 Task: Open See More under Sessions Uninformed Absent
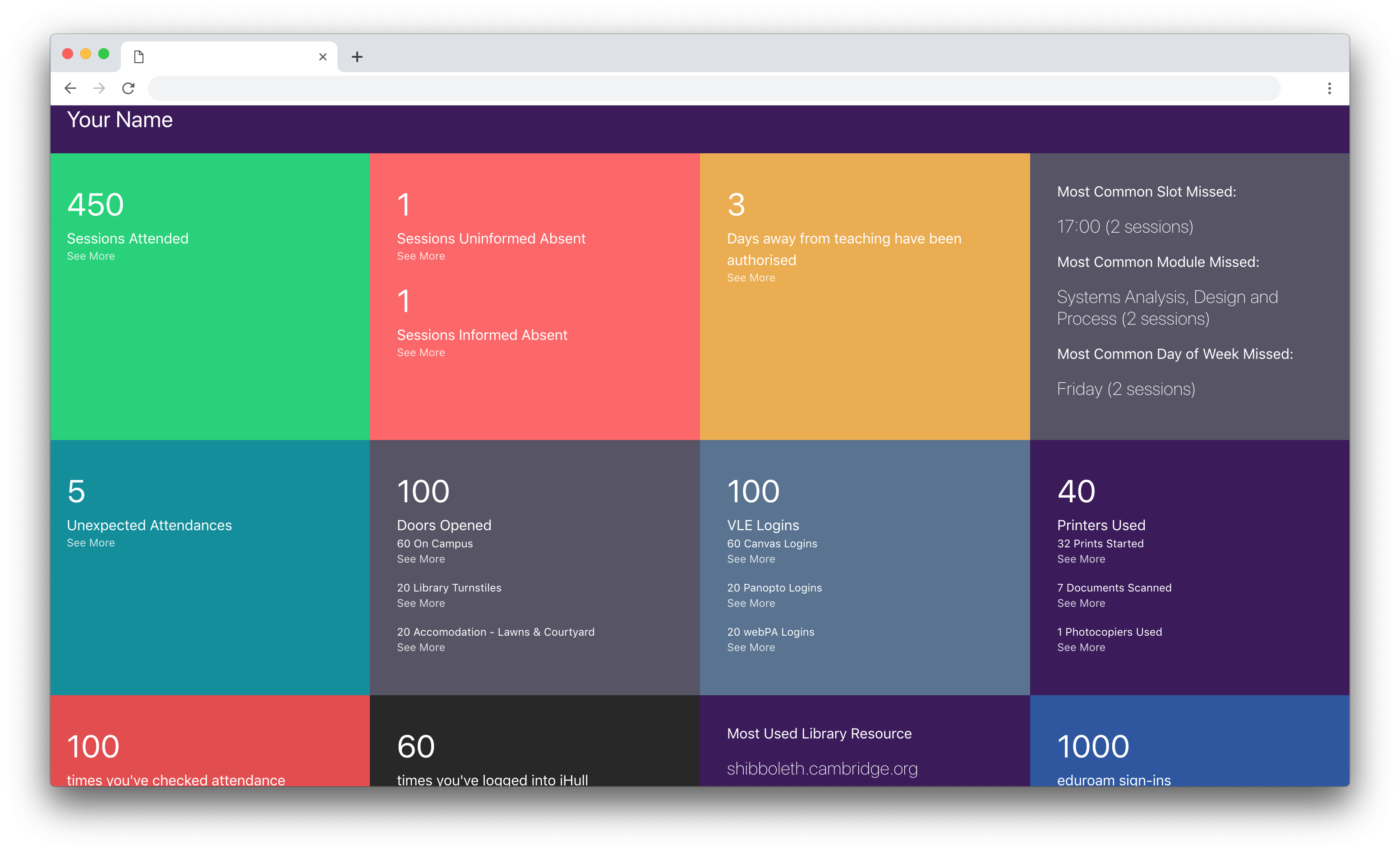(x=420, y=256)
